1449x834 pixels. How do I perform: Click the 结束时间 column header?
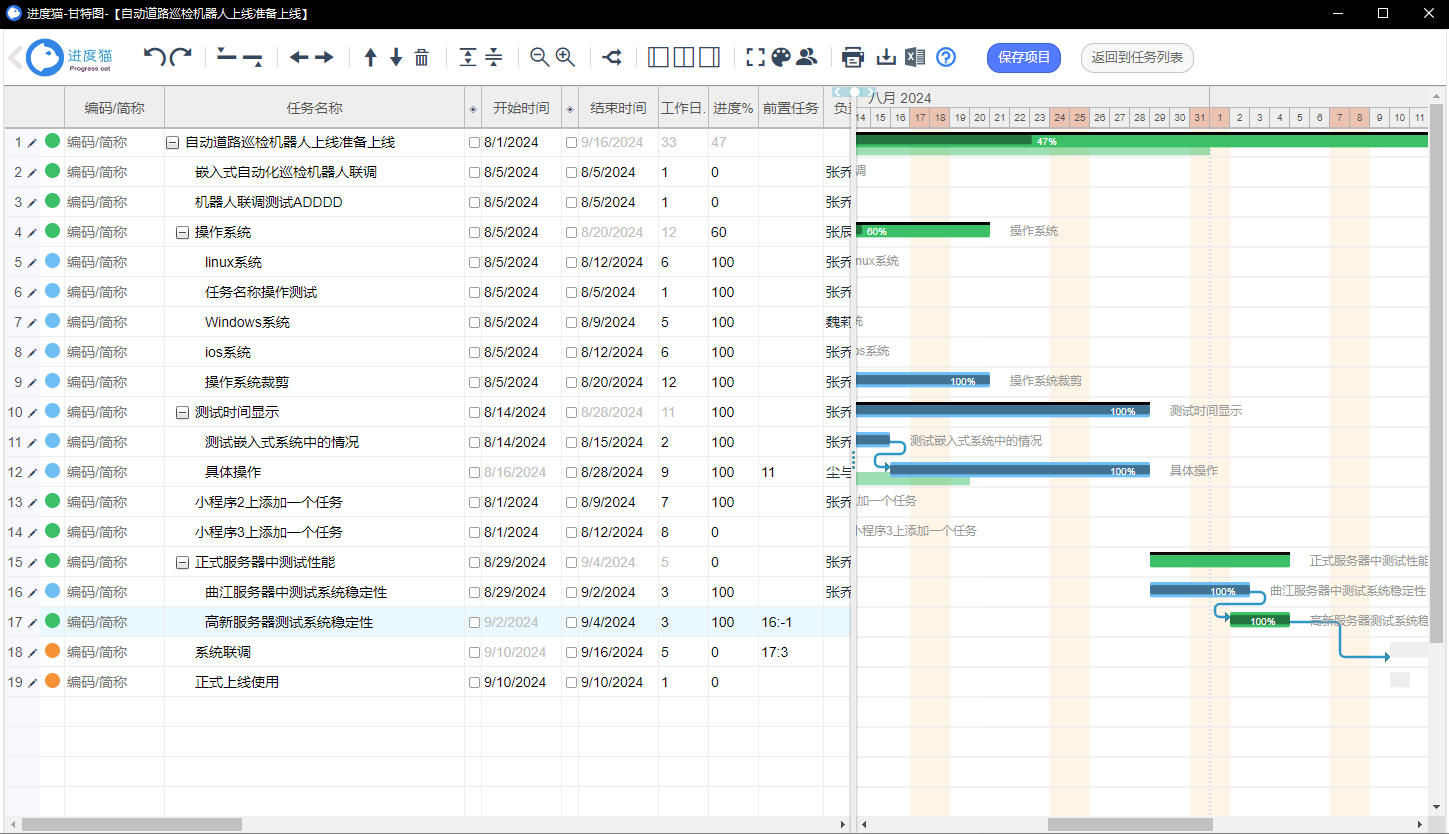coord(618,108)
